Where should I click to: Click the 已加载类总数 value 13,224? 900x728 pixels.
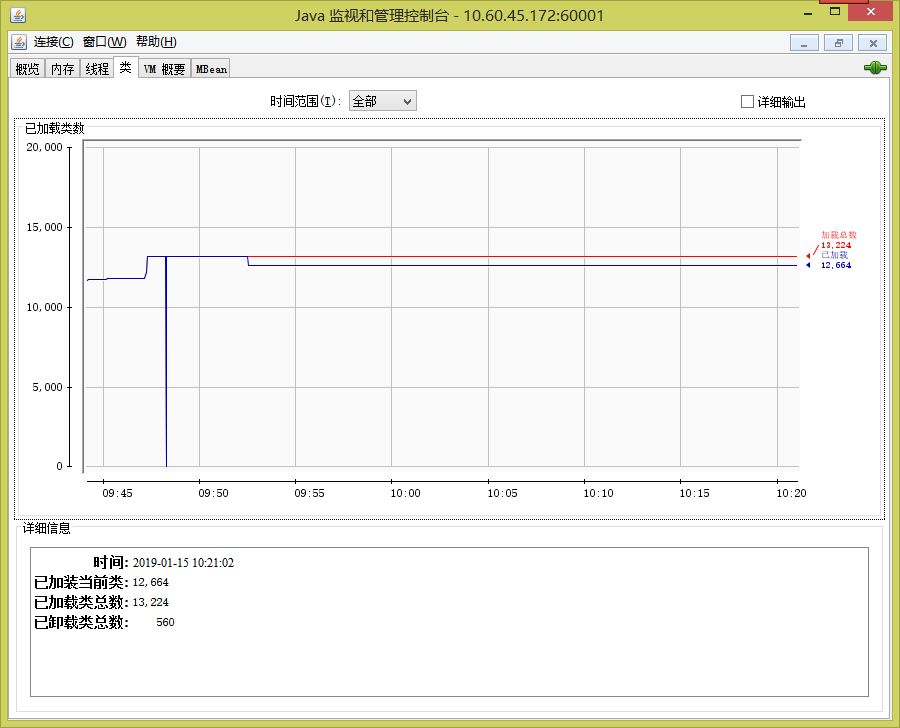(x=150, y=602)
